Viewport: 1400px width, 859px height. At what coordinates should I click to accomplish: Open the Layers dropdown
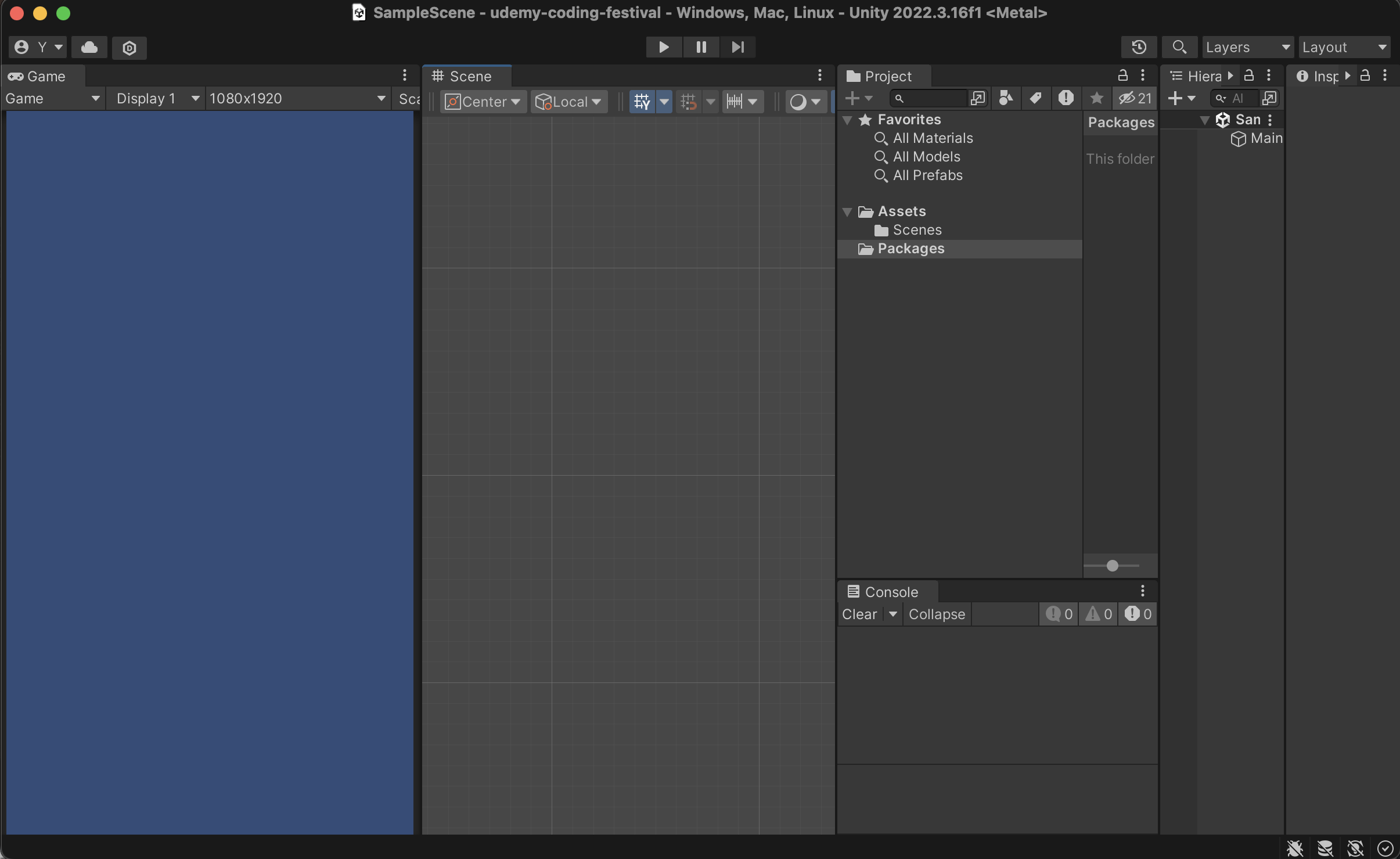click(x=1247, y=47)
